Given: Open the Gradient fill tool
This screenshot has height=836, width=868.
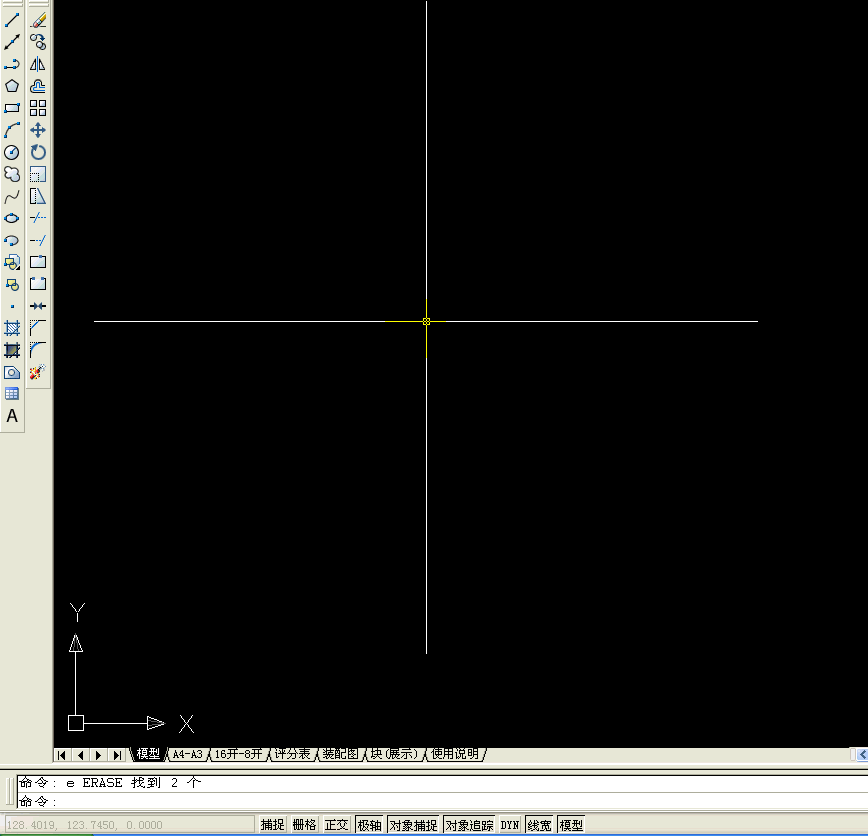Looking at the screenshot, I should coord(12,350).
